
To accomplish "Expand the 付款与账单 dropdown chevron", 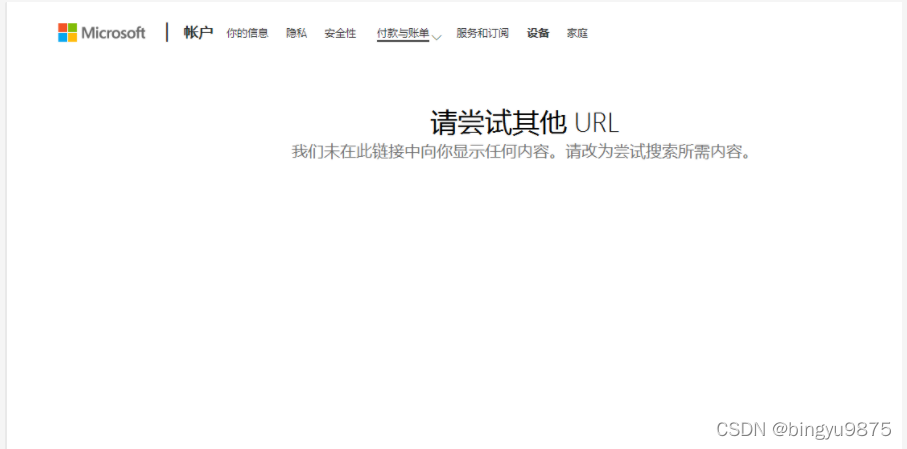I will 437,38.
